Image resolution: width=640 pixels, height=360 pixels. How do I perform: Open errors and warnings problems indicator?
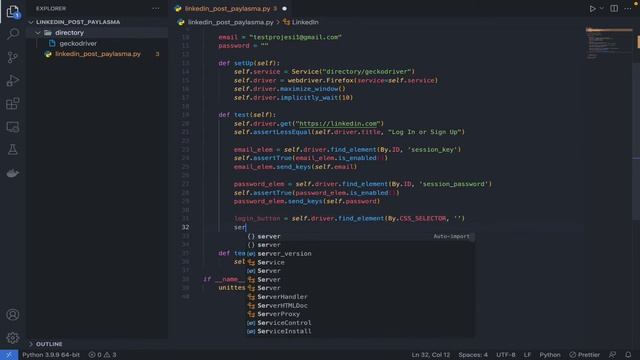pyautogui.click(x=102, y=355)
